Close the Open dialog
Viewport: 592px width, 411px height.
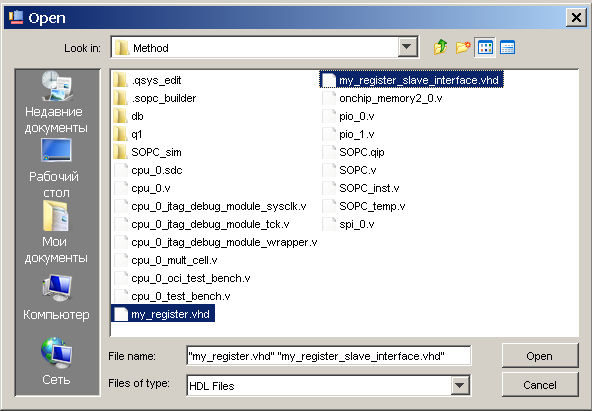[x=576, y=18]
